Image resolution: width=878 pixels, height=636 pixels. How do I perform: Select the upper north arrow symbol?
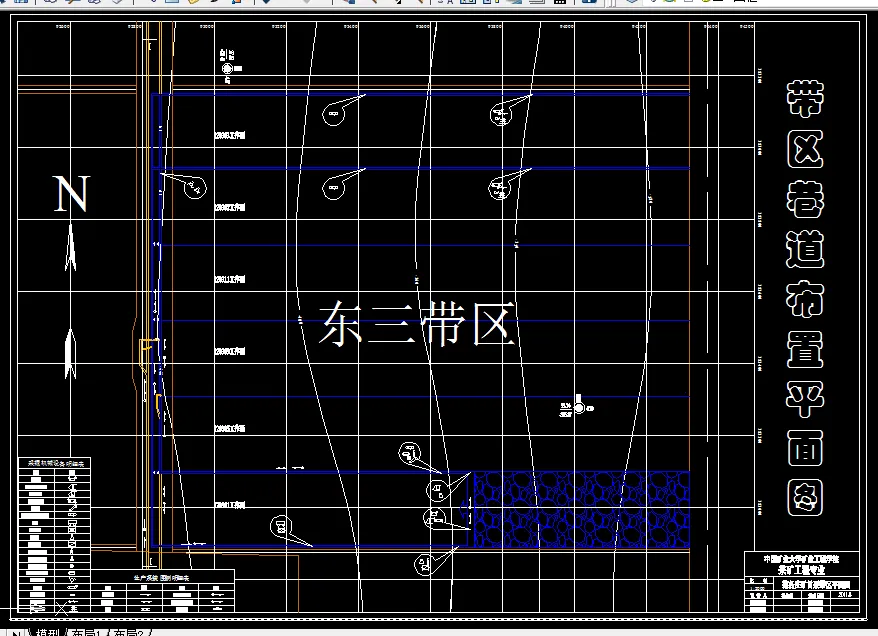(71, 248)
